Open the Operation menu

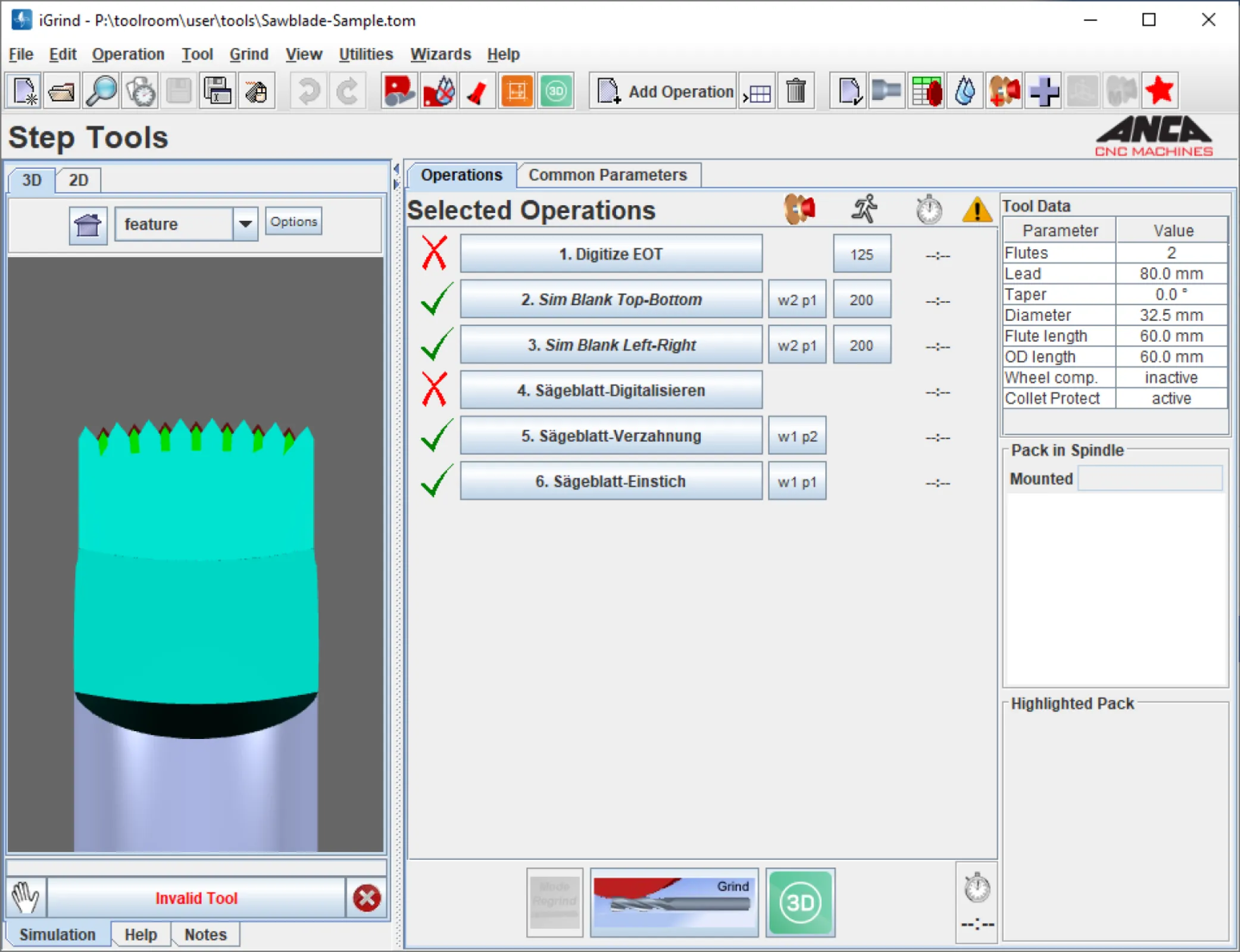[128, 54]
